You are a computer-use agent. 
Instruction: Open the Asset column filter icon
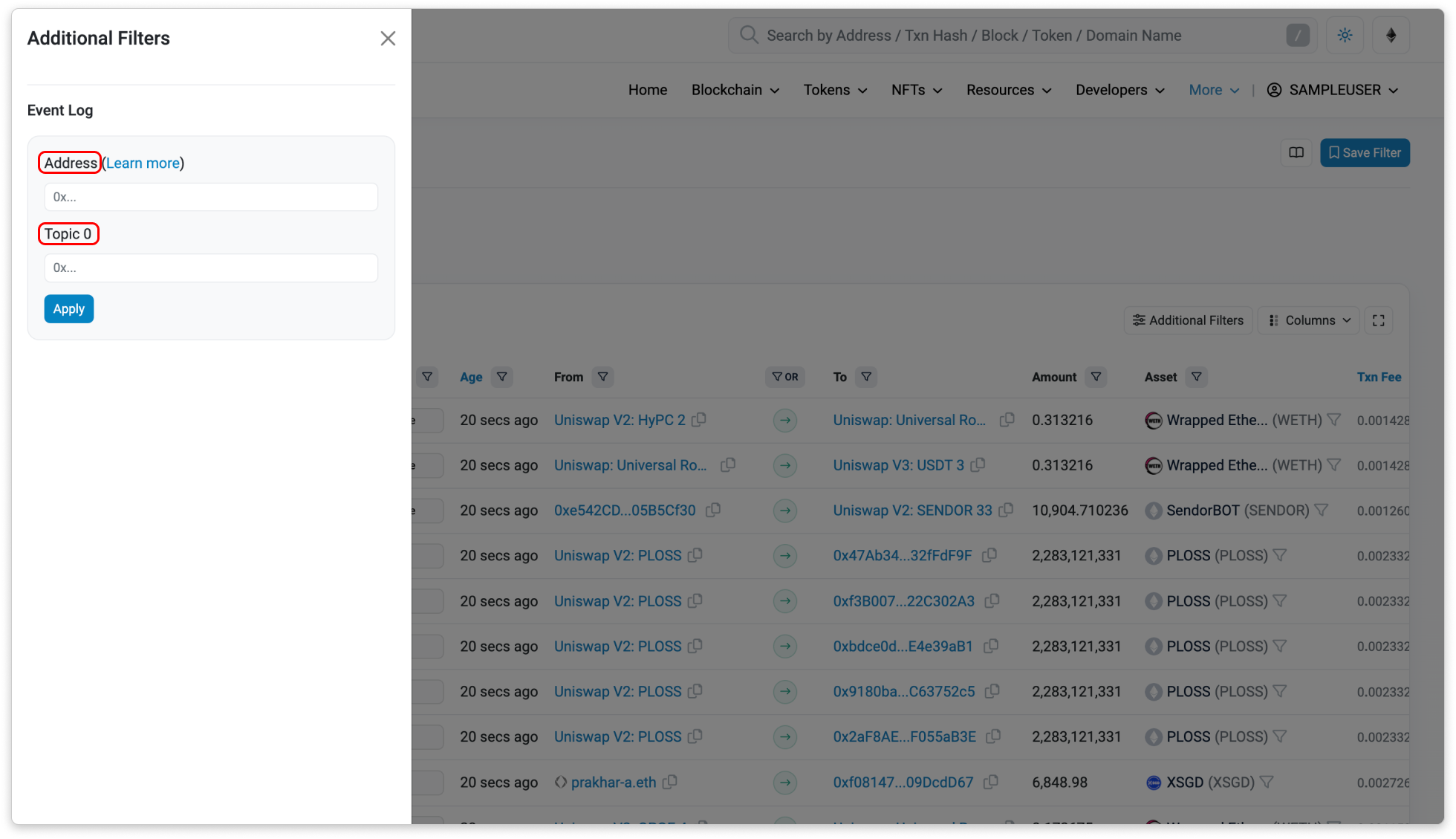[1196, 378]
